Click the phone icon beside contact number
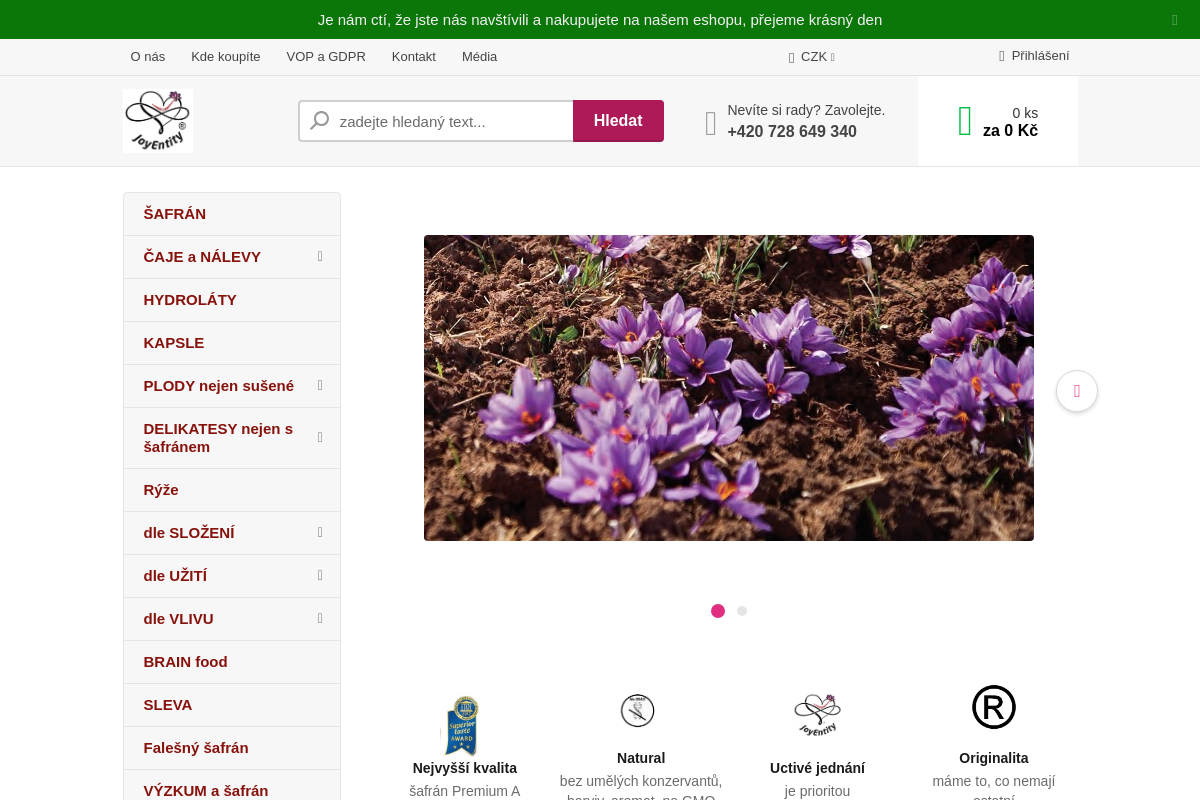1200x800 pixels. click(711, 123)
